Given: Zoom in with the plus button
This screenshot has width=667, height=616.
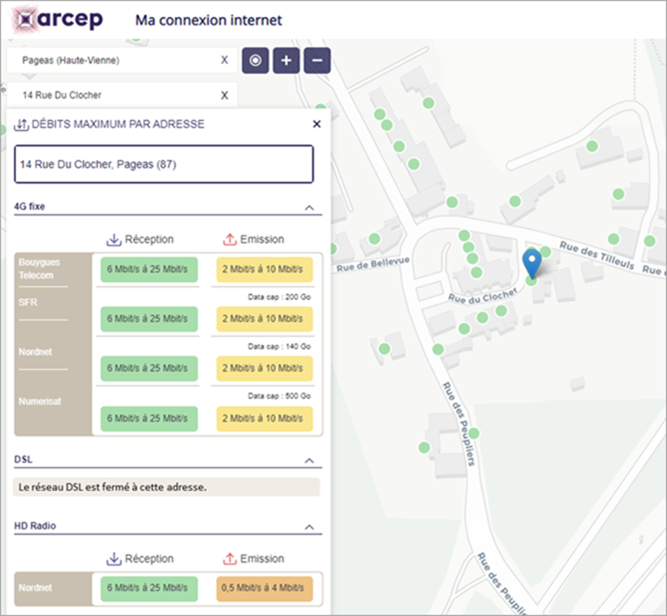Looking at the screenshot, I should pyautogui.click(x=286, y=61).
